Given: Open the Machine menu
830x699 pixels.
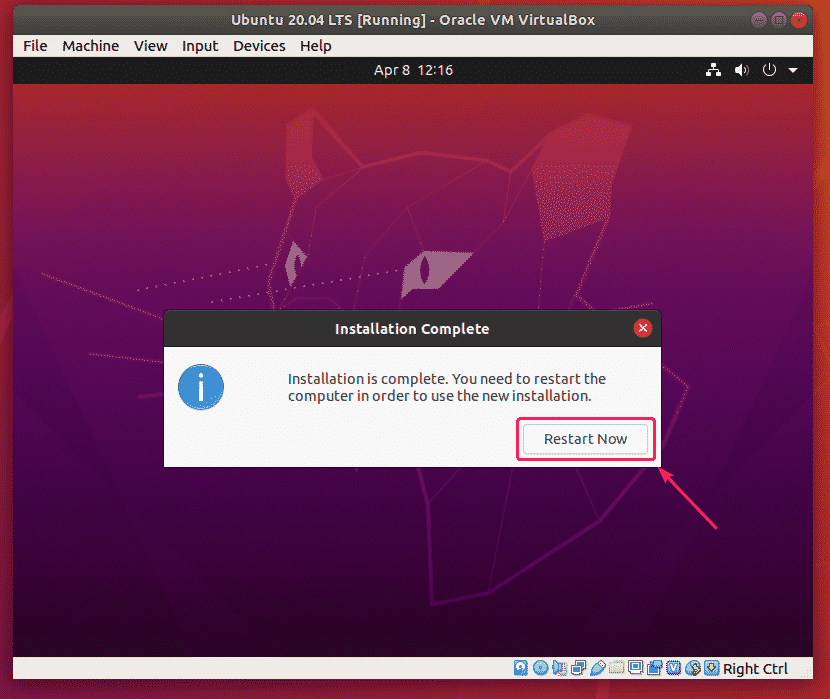Looking at the screenshot, I should coord(91,46).
